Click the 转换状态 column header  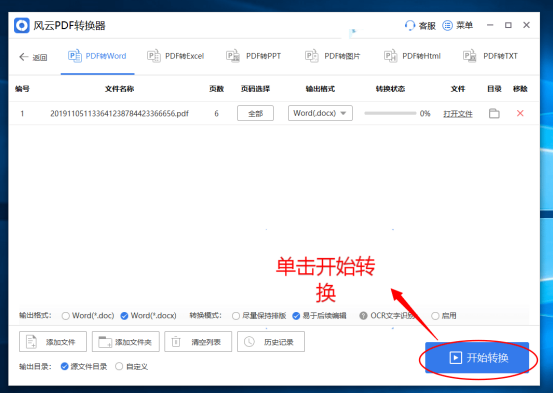(x=390, y=89)
